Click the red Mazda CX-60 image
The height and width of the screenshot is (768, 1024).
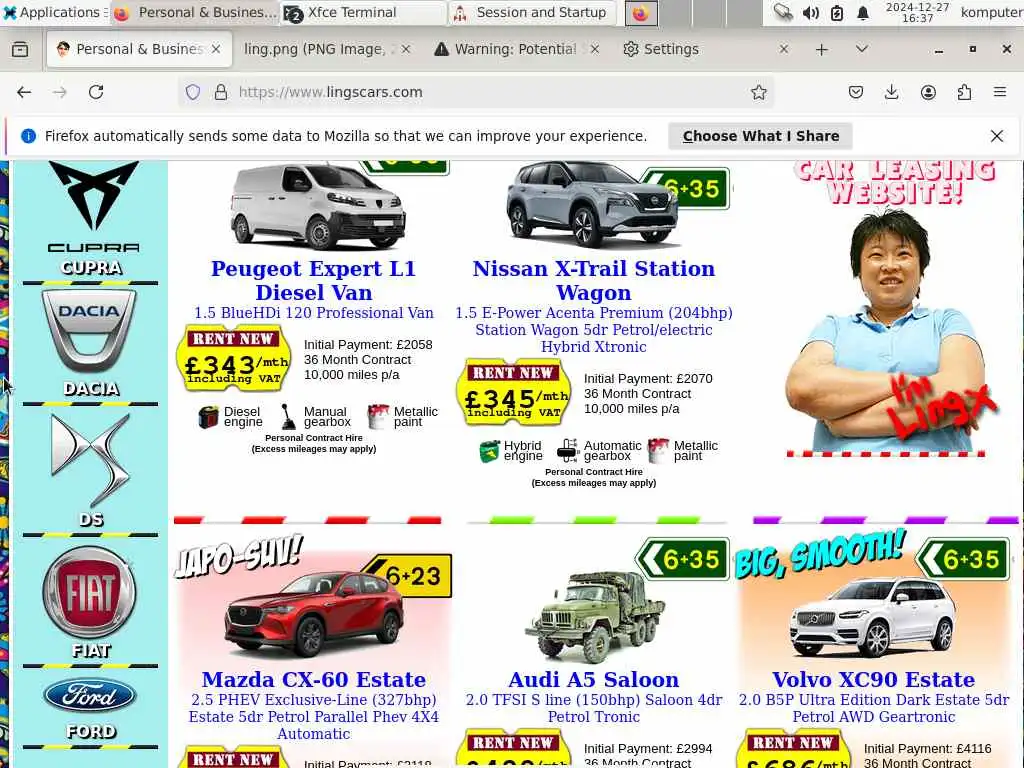click(313, 614)
